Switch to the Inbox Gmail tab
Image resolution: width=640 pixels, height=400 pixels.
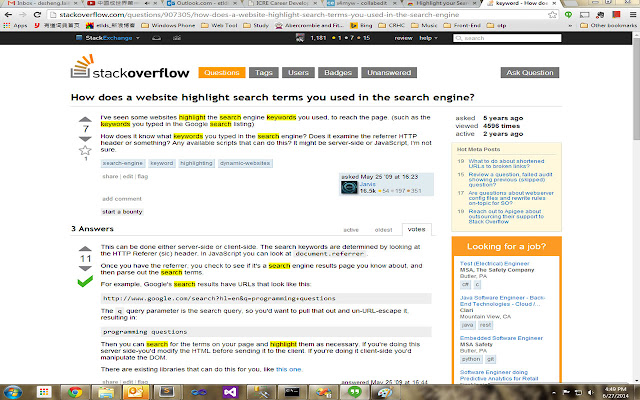tap(40, 3)
